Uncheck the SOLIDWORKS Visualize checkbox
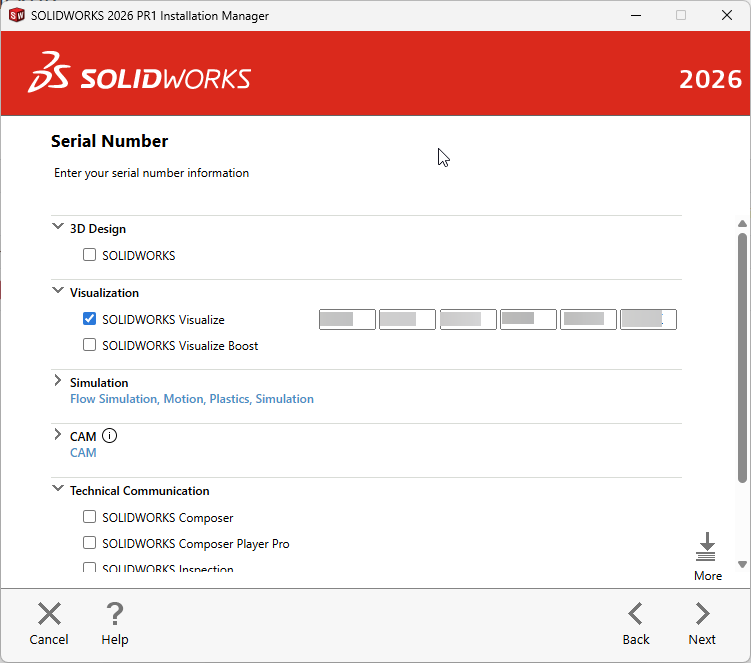 pyautogui.click(x=90, y=319)
